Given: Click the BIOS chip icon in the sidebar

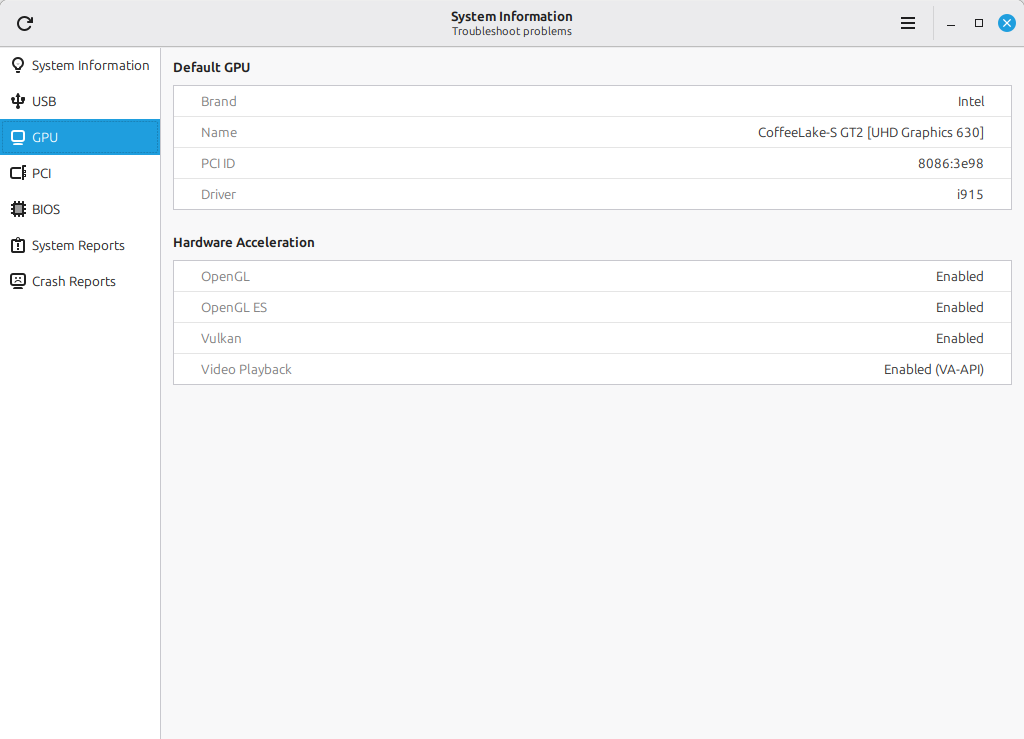Looking at the screenshot, I should click(17, 209).
